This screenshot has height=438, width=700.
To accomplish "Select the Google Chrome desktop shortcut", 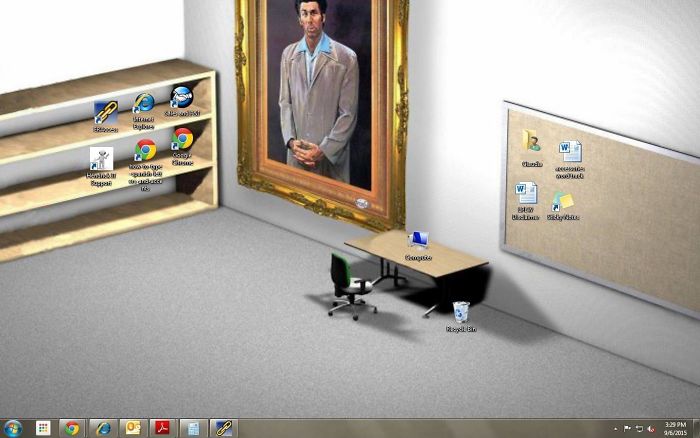I will click(x=182, y=141).
